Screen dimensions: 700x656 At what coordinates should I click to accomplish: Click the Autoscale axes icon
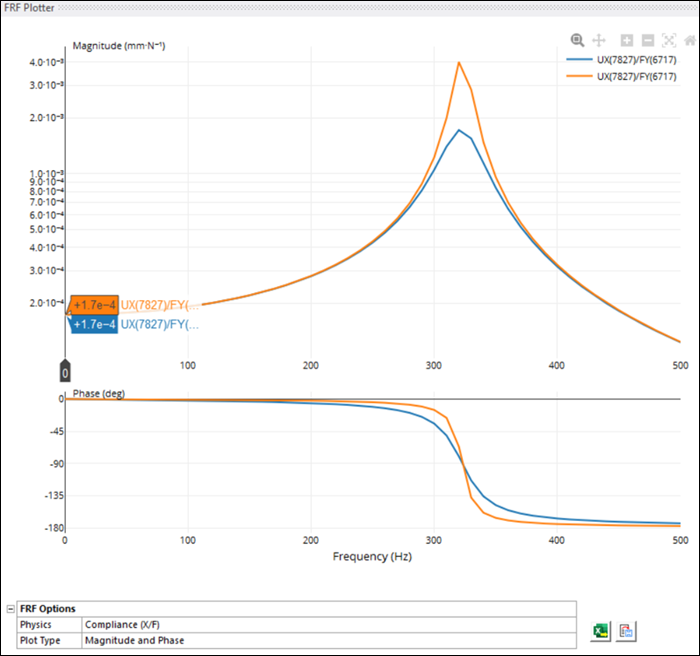point(669,40)
